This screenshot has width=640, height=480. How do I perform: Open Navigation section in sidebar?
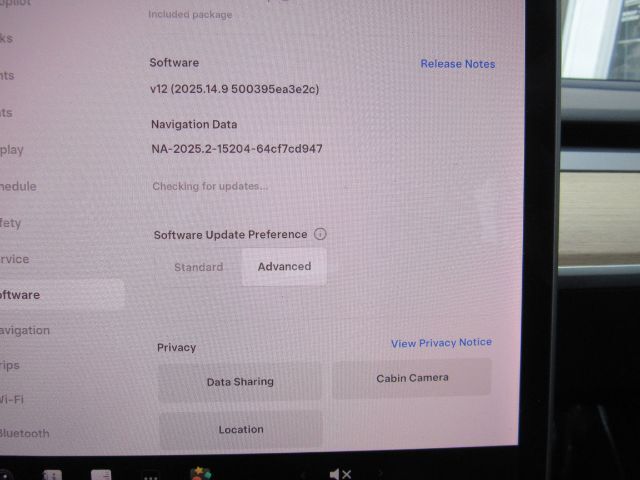click(x=24, y=330)
